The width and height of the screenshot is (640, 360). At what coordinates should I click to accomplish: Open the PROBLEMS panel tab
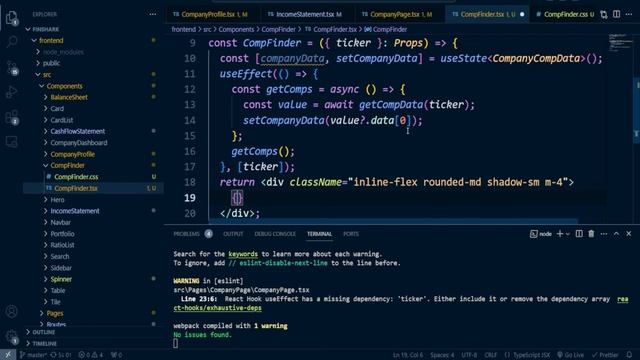187,234
